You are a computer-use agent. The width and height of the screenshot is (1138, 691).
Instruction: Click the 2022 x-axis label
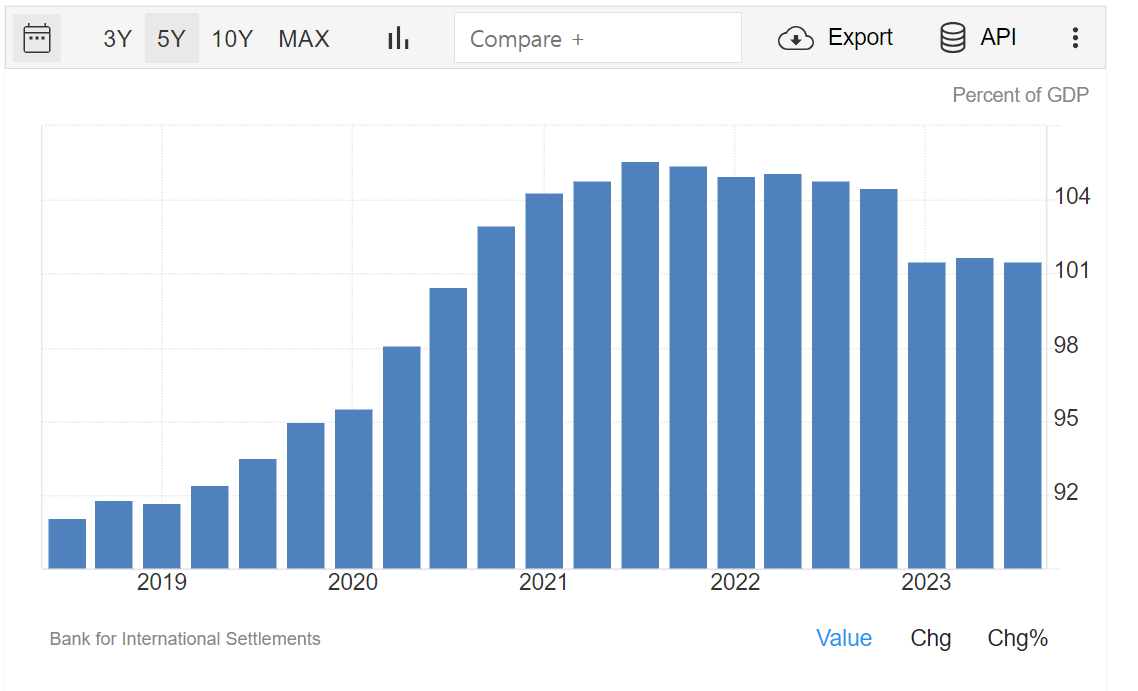(734, 582)
